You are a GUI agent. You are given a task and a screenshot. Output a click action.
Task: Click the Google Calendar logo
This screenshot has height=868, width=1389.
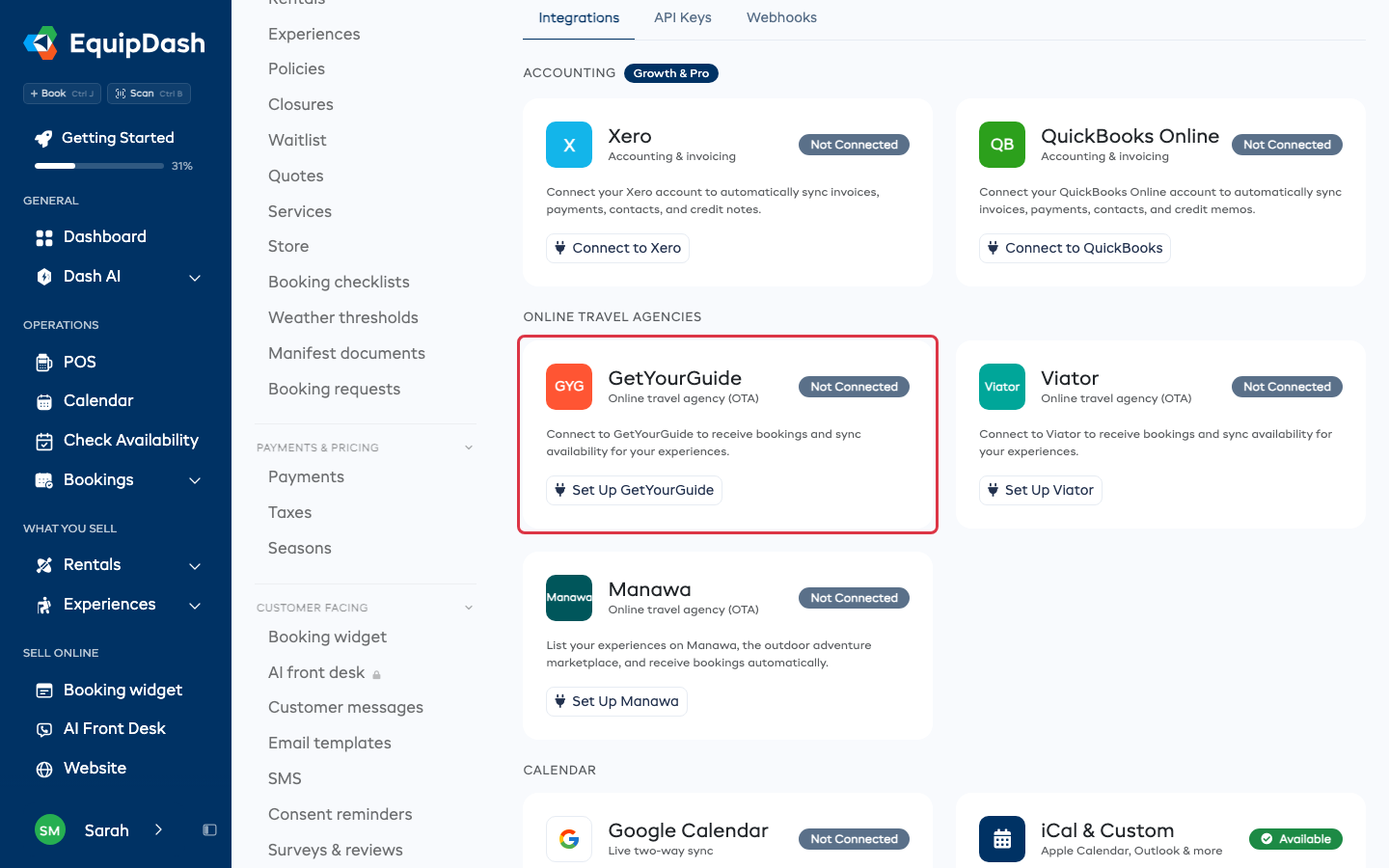pos(569,839)
